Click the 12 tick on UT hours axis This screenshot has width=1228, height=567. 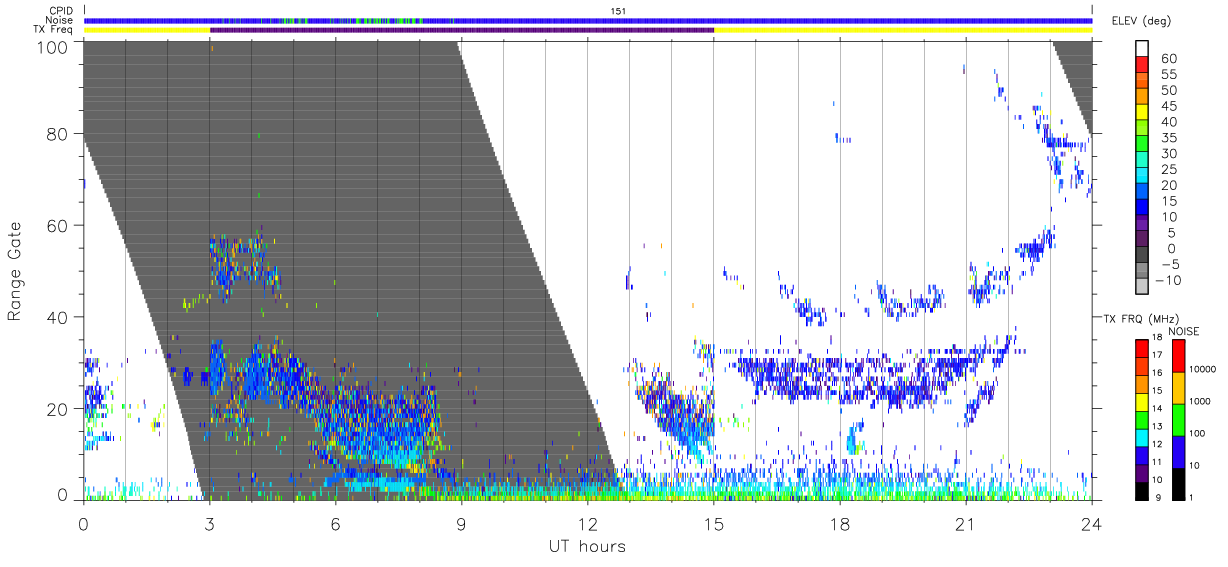(588, 525)
